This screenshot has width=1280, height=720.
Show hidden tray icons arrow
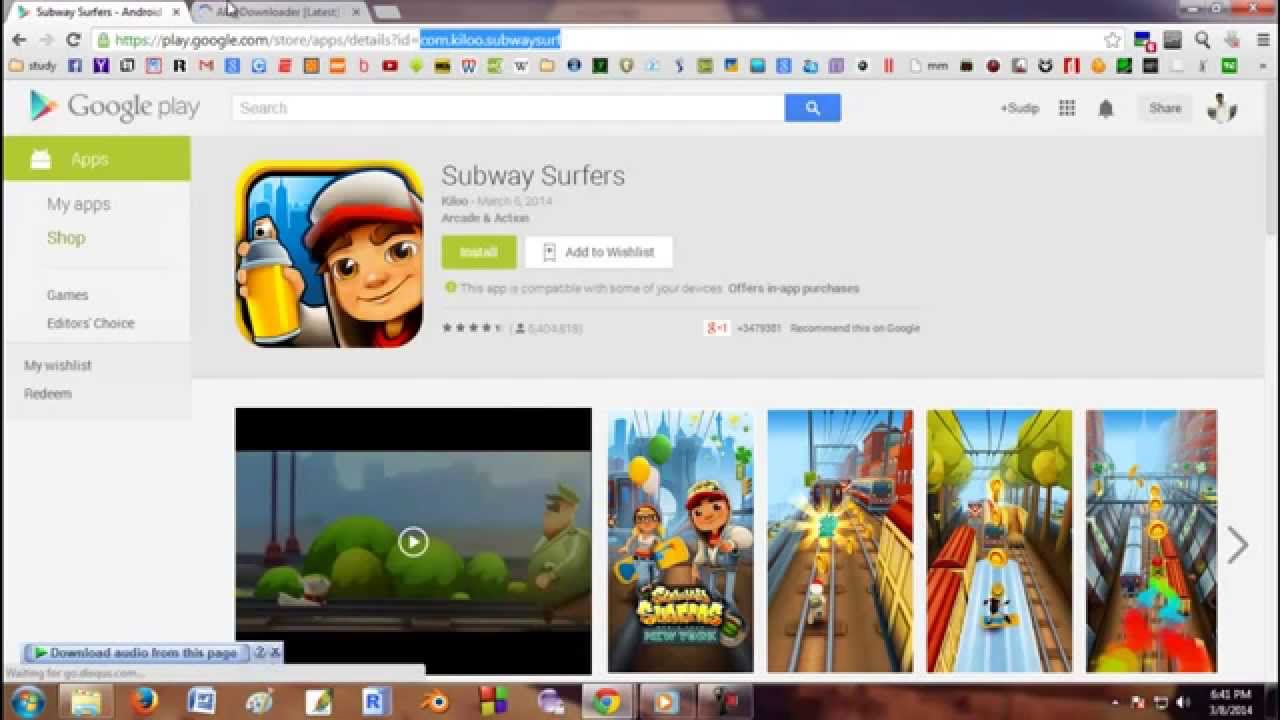click(x=1115, y=702)
